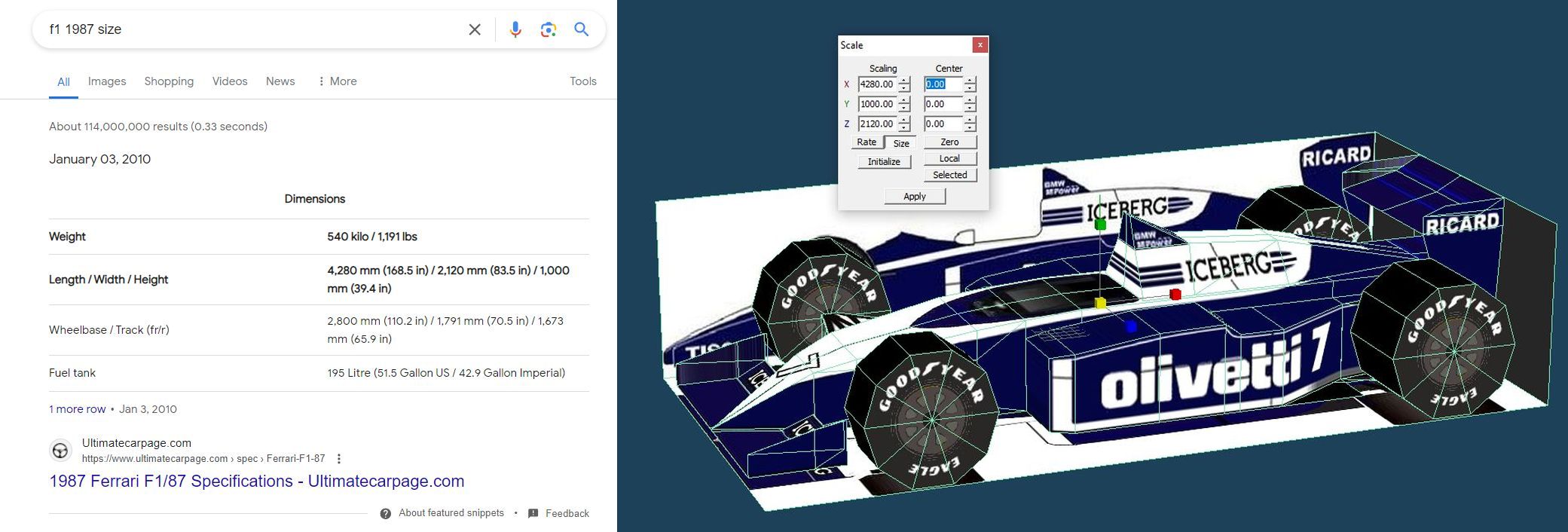Click the Scale dialog title bar
This screenshot has height=532, width=1568.
pyautogui.click(x=904, y=45)
